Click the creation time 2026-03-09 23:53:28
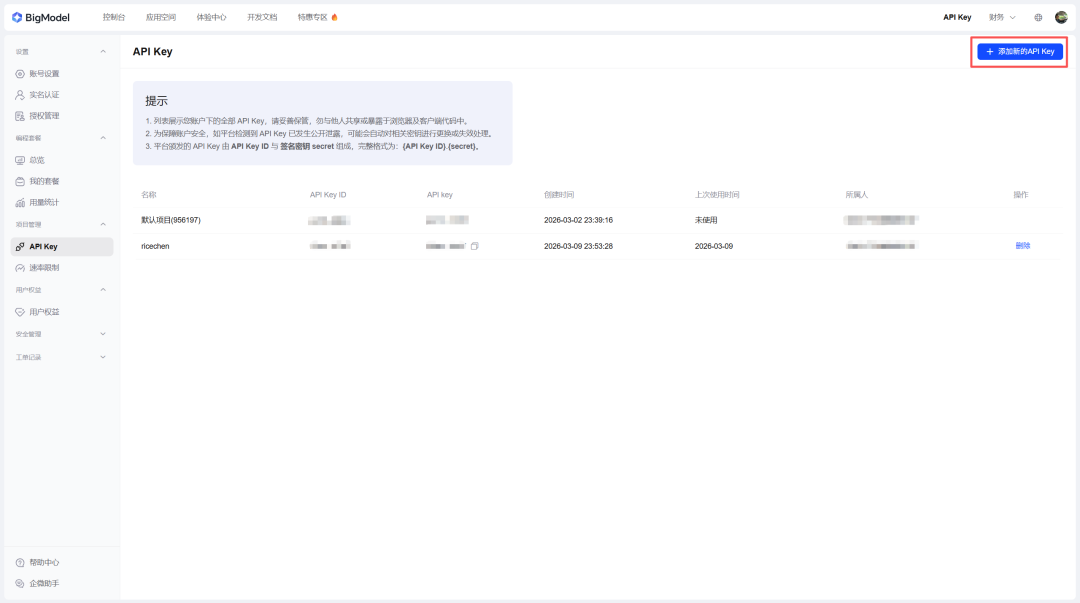Viewport: 1080px width, 603px height. (578, 246)
